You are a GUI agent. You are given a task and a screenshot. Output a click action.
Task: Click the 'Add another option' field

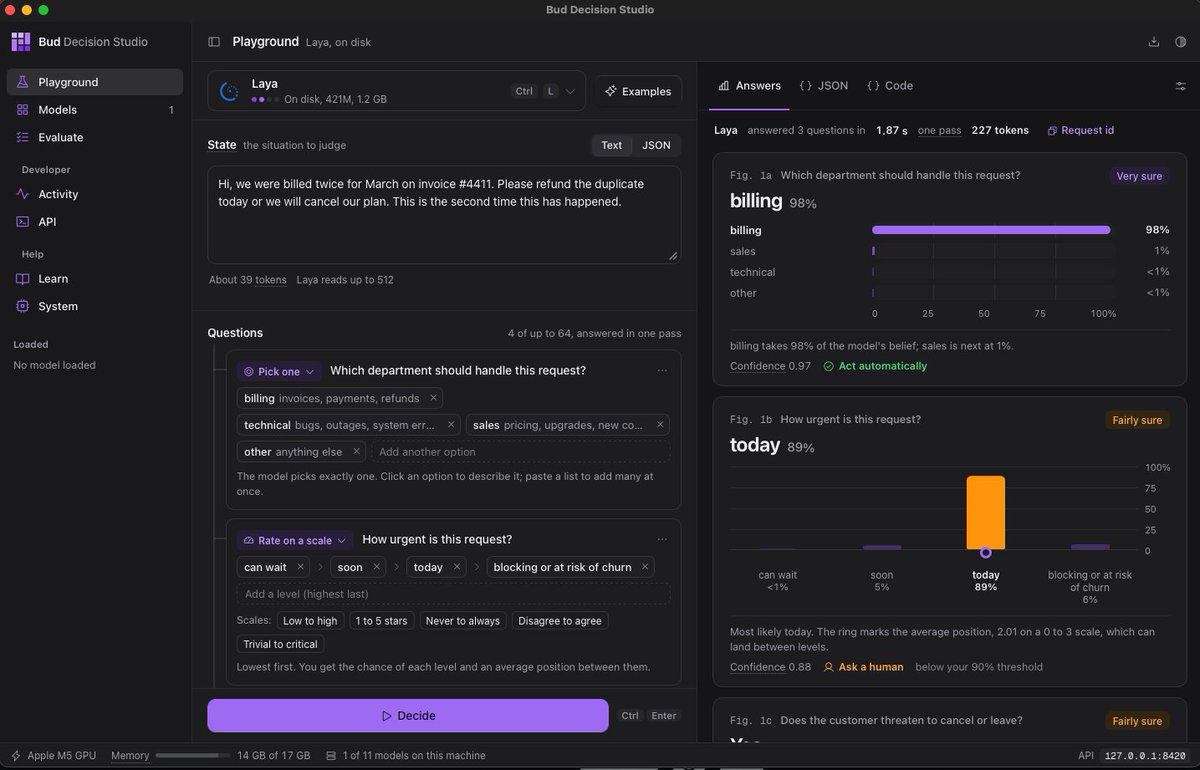pyautogui.click(x=520, y=452)
